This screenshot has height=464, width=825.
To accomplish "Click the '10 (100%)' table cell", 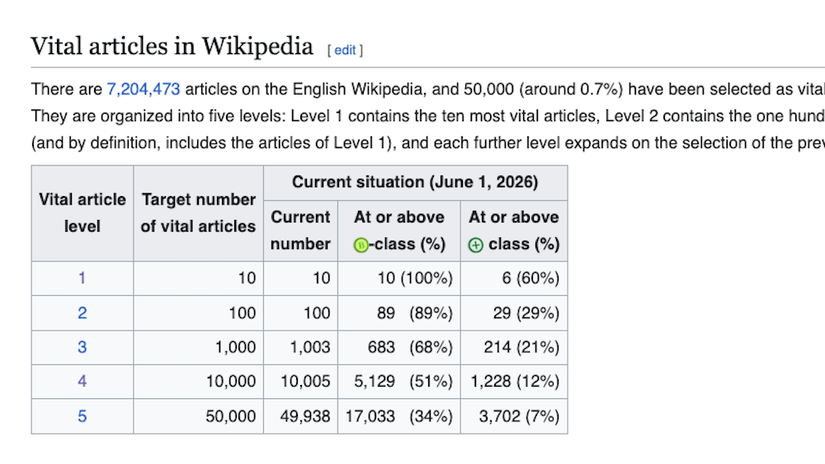I will pos(399,278).
